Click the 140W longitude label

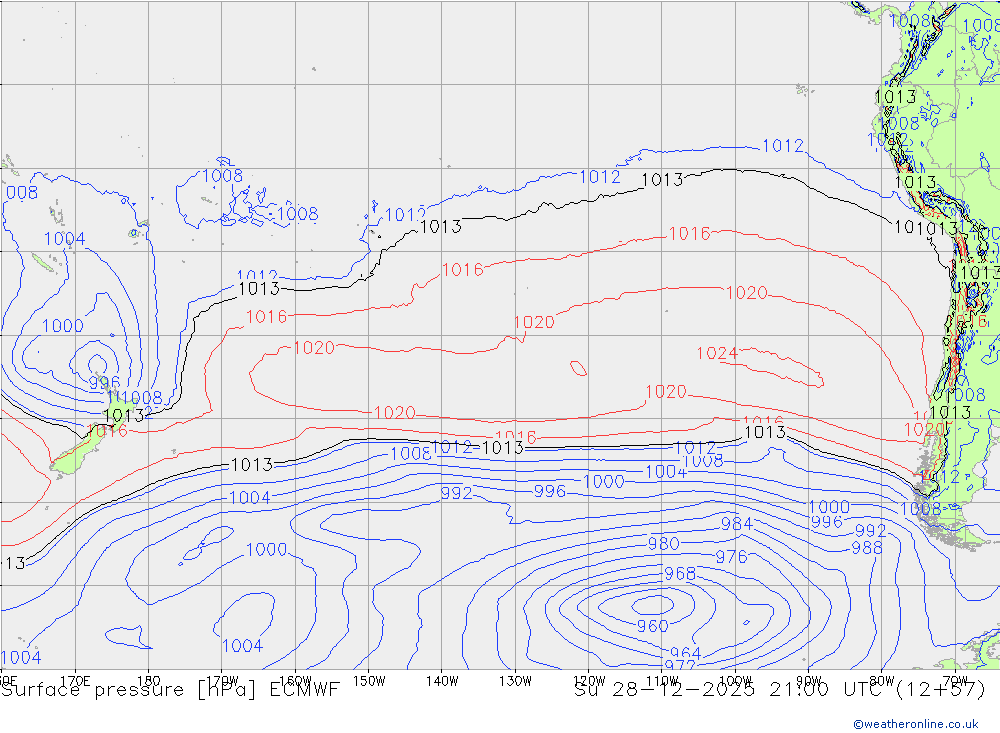(x=442, y=681)
